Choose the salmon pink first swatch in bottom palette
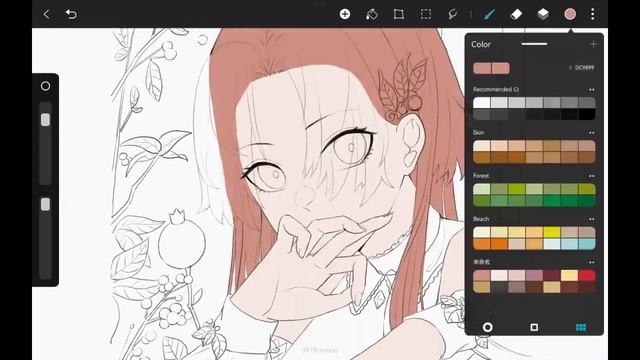Screen dimensions: 640x360 (x=482, y=276)
